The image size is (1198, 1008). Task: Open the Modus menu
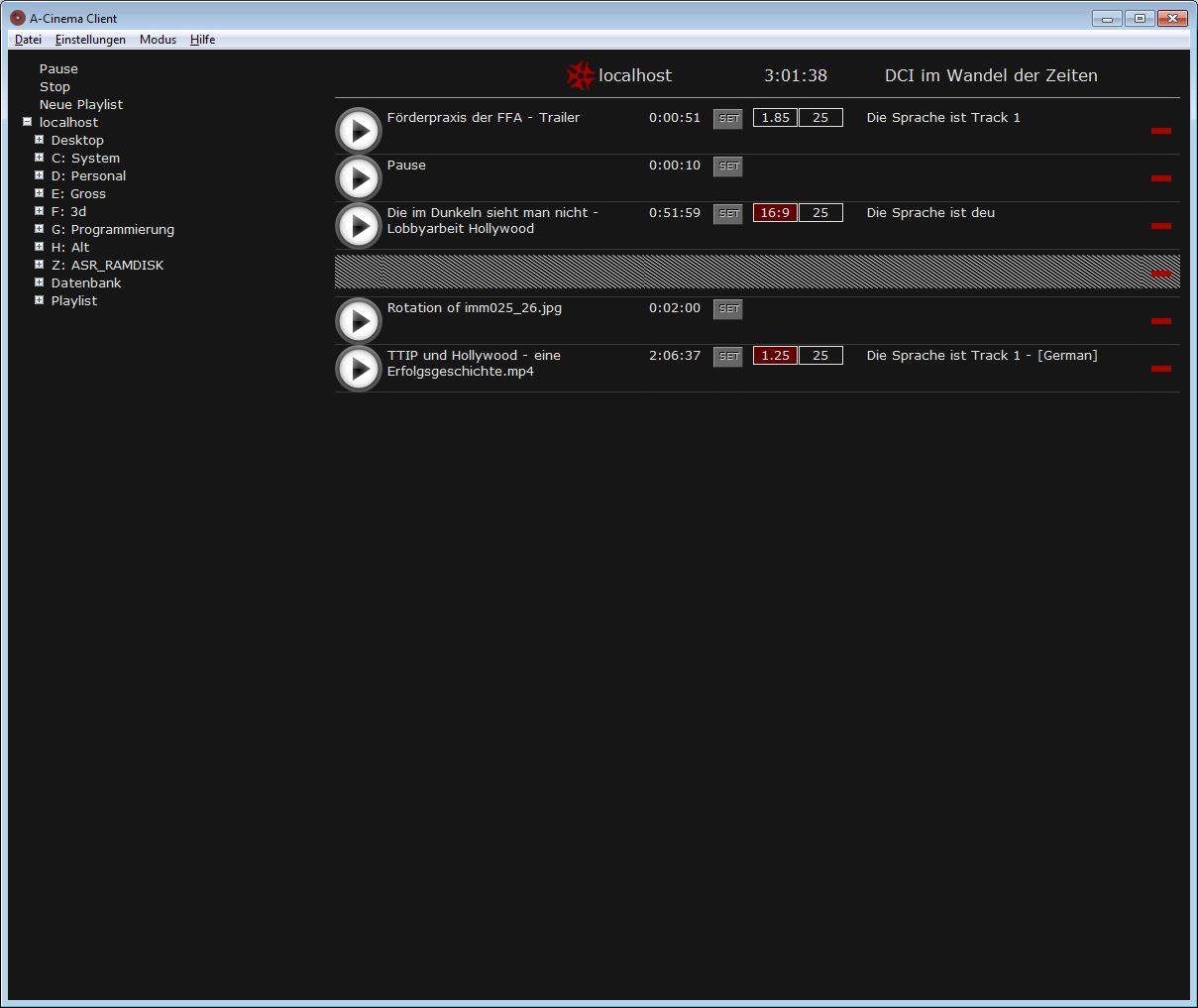coord(158,40)
